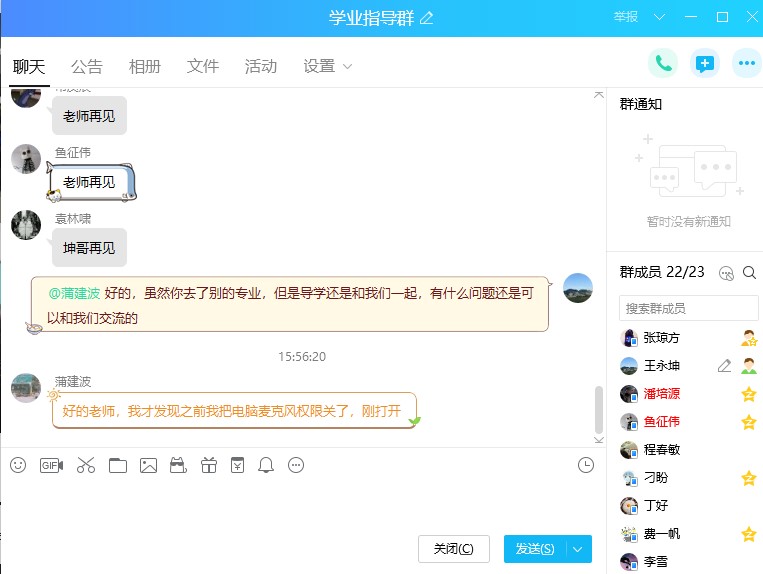Click the edit pencil beside group title
This screenshot has height=574, width=763.
pos(428,18)
